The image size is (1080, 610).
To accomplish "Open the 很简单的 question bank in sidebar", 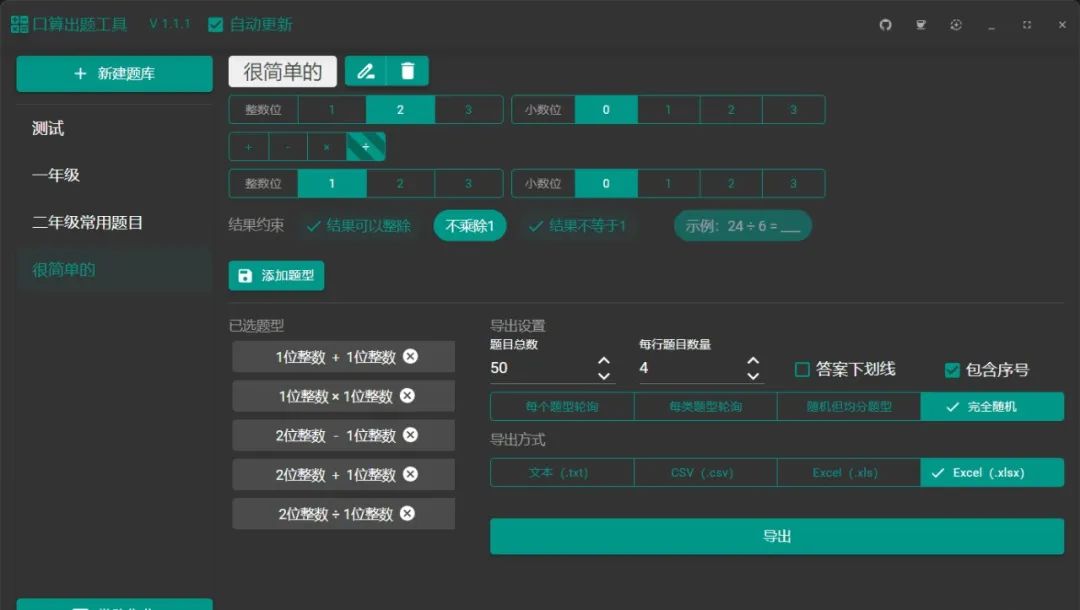I will [114, 270].
